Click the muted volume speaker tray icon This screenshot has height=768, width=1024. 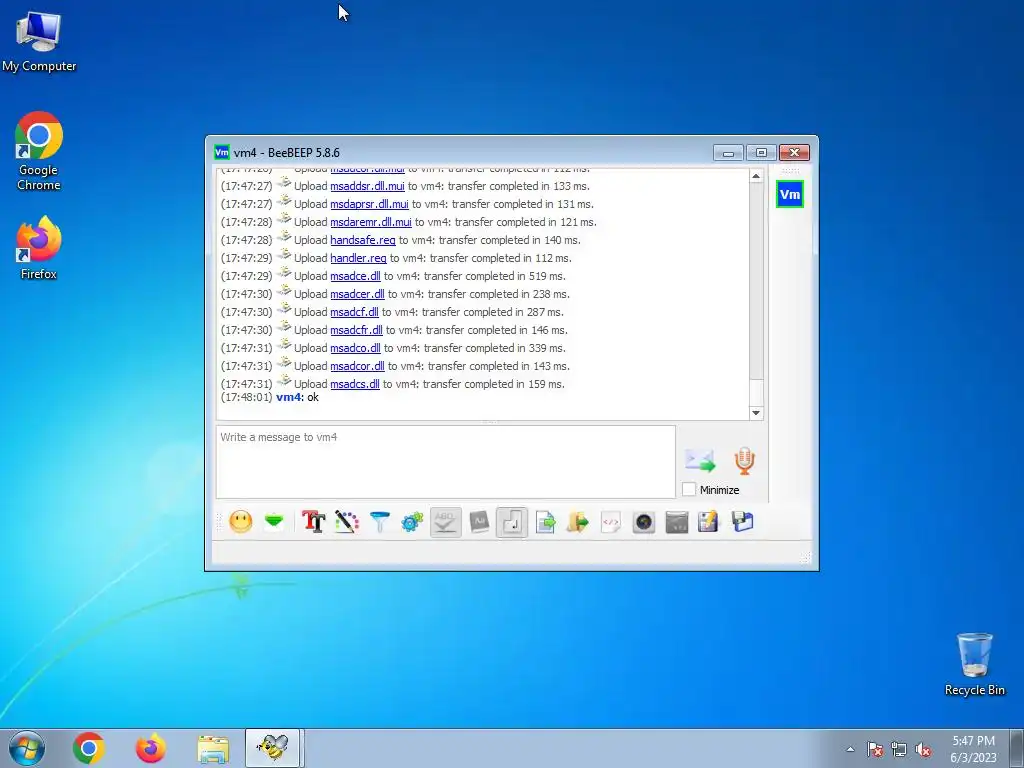tap(923, 749)
